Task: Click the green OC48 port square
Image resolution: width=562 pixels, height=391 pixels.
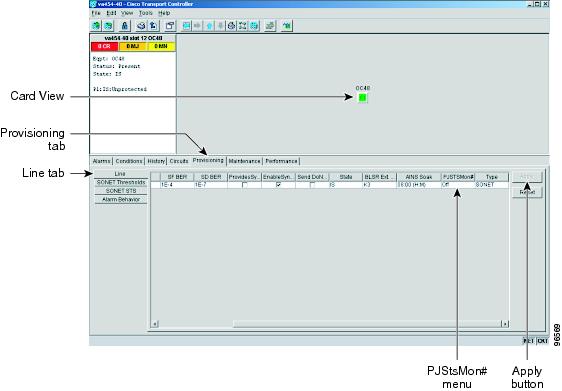Action: [x=363, y=97]
